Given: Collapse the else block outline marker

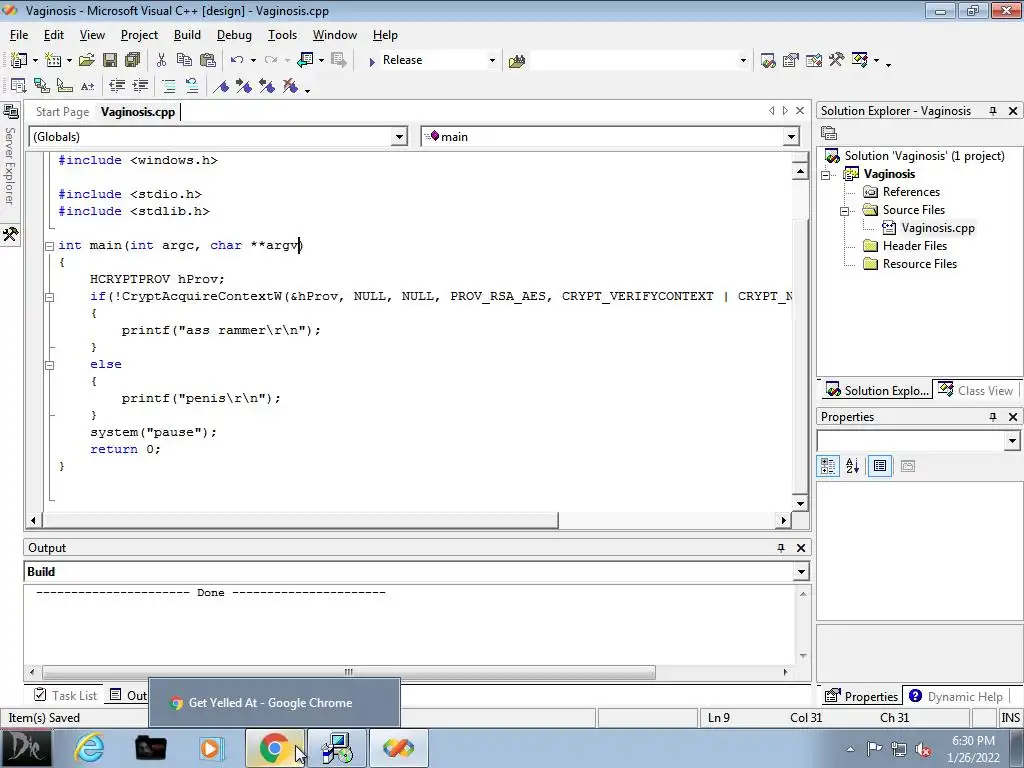Looking at the screenshot, I should (49, 365).
